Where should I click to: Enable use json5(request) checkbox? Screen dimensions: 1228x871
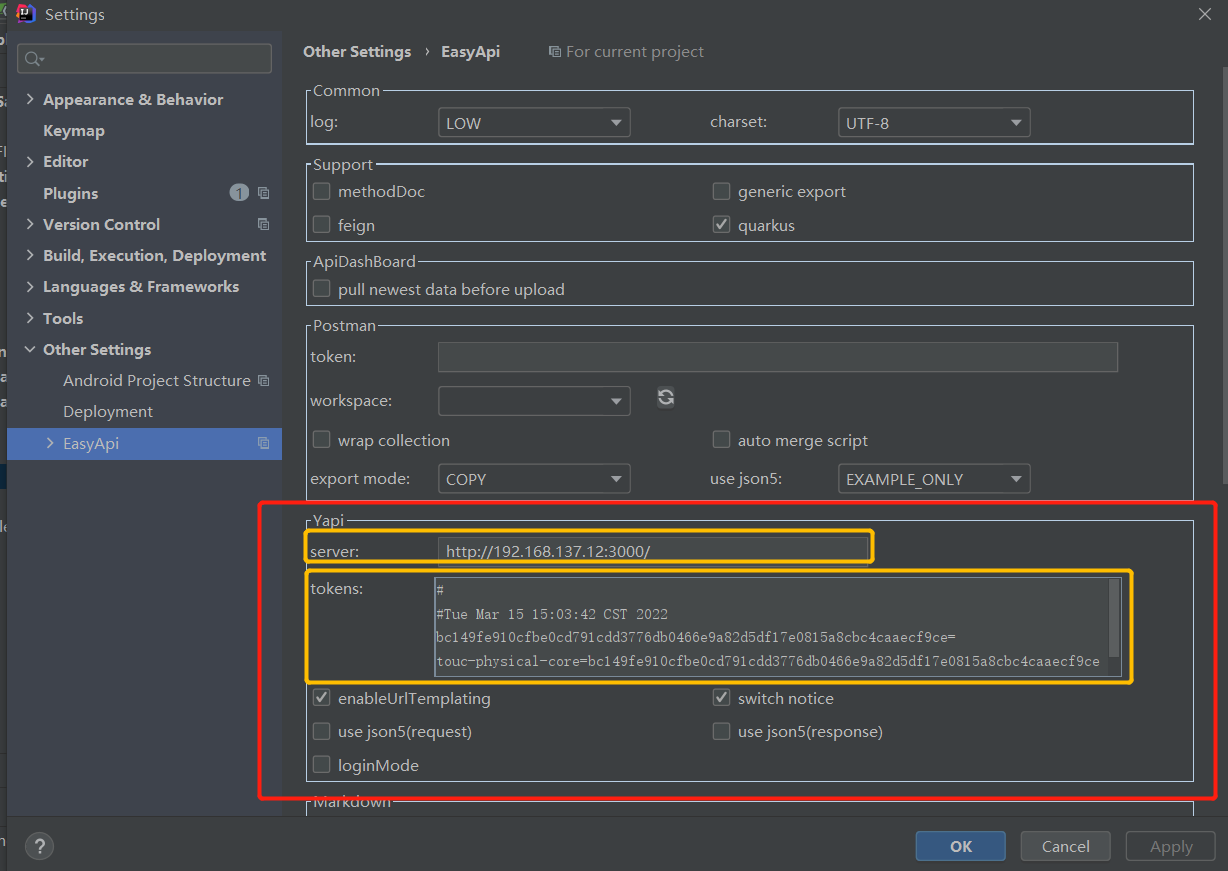(321, 731)
